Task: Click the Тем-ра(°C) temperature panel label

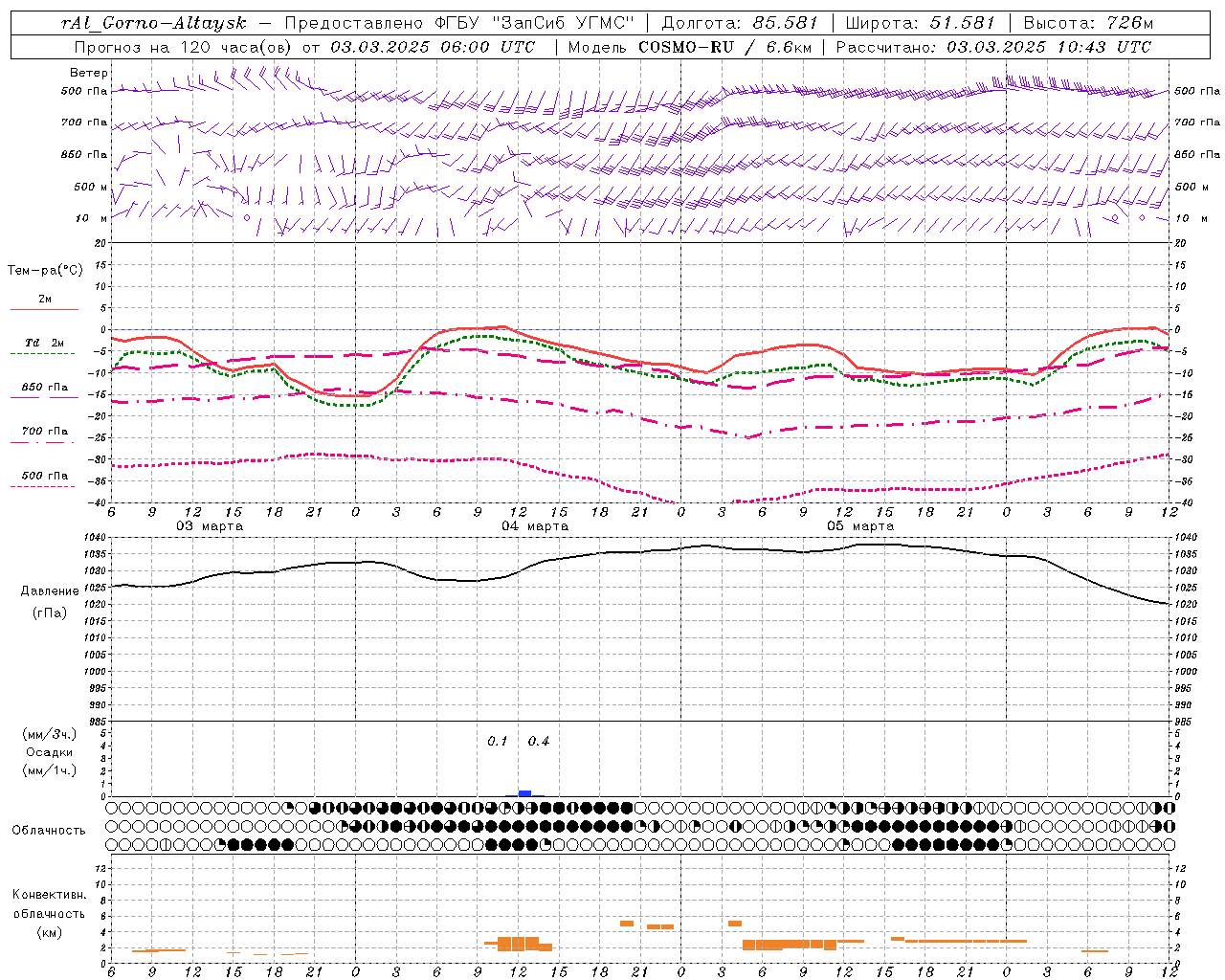Action: (x=45, y=271)
